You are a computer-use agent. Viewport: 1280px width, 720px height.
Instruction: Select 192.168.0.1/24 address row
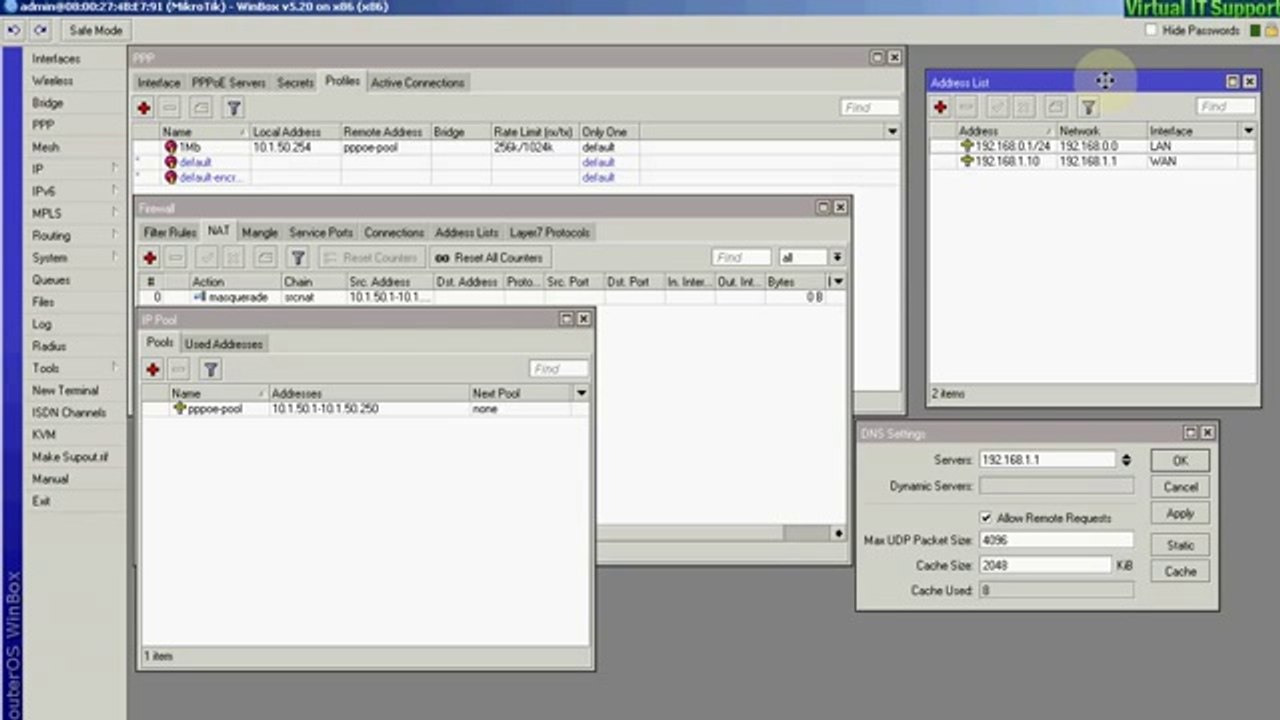[x=1092, y=146]
